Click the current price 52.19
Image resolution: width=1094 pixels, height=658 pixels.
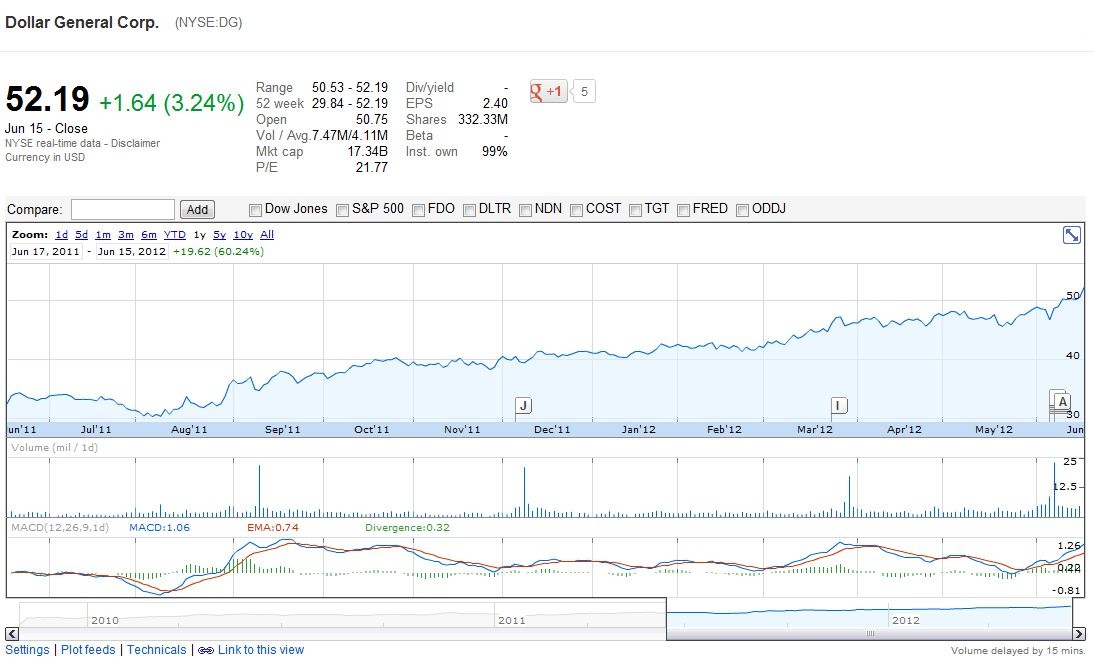click(47, 99)
